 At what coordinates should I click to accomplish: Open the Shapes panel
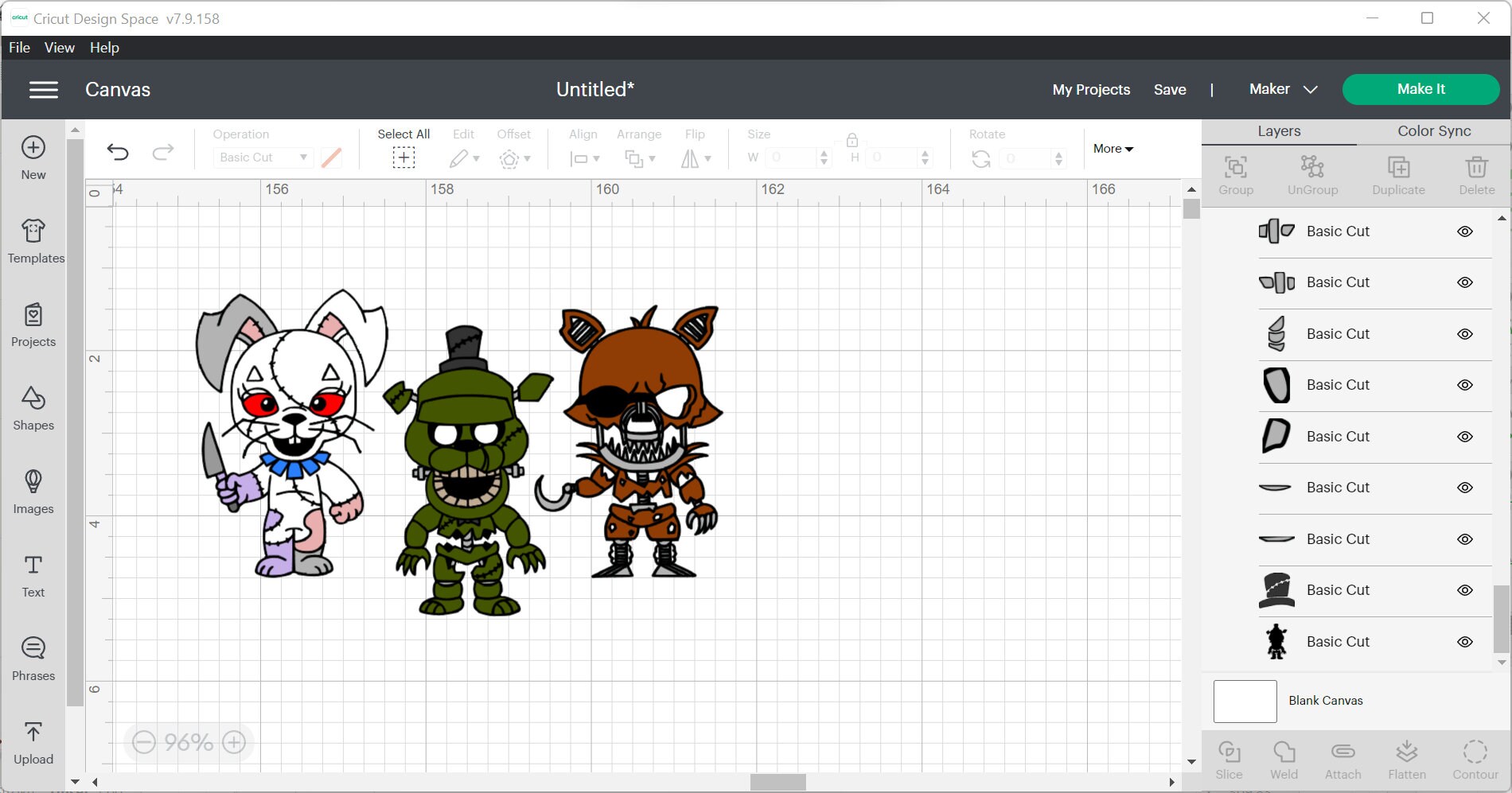[x=33, y=408]
